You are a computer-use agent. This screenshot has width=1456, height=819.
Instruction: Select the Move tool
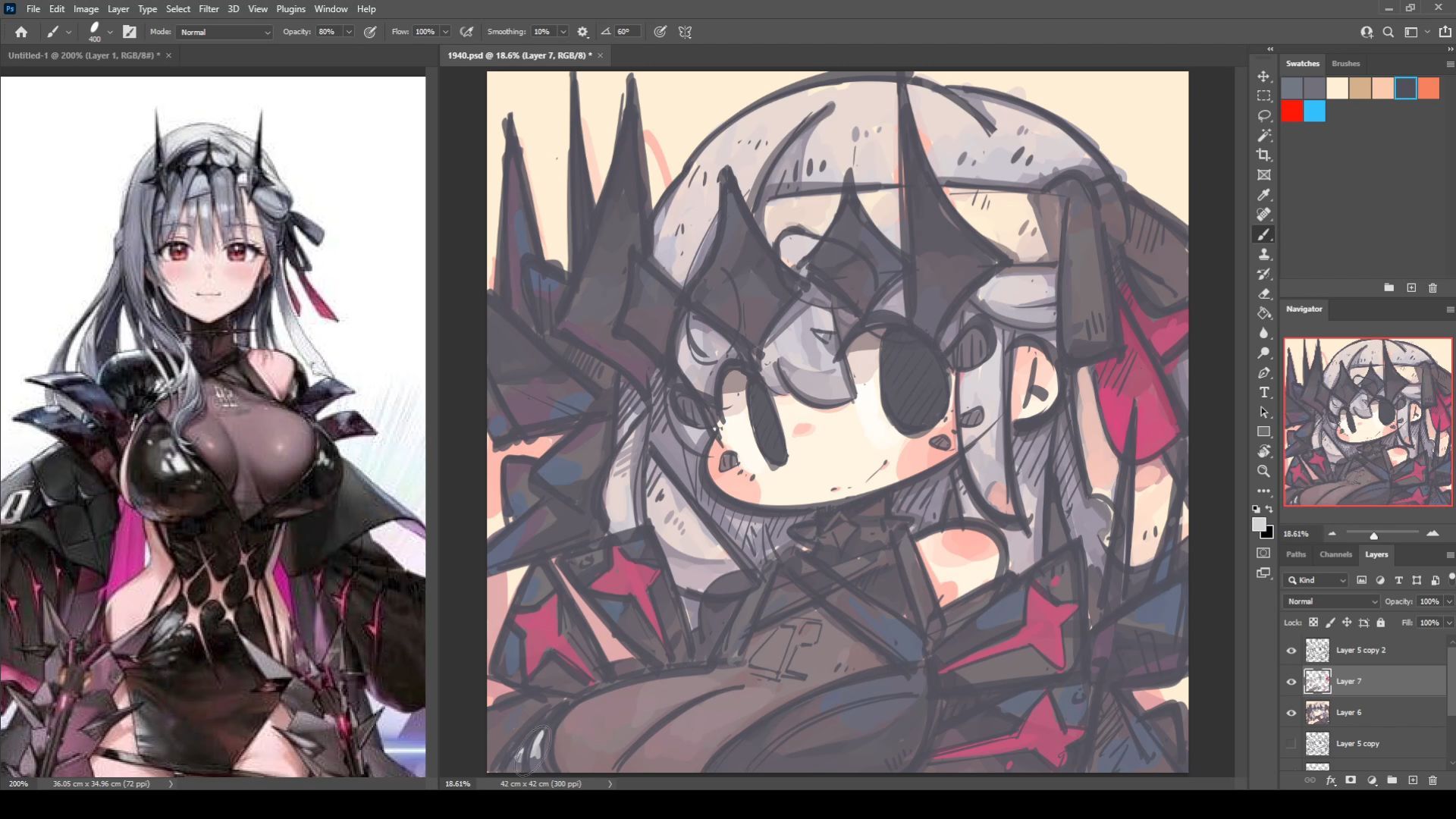pyautogui.click(x=1263, y=77)
